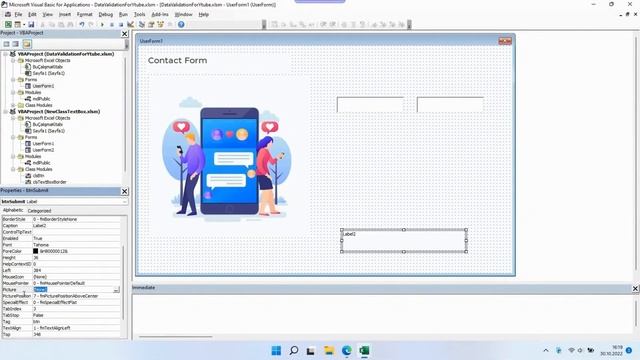Open the Project Explorer toolbar icon
The height and width of the screenshot is (360, 640).
[142, 24]
